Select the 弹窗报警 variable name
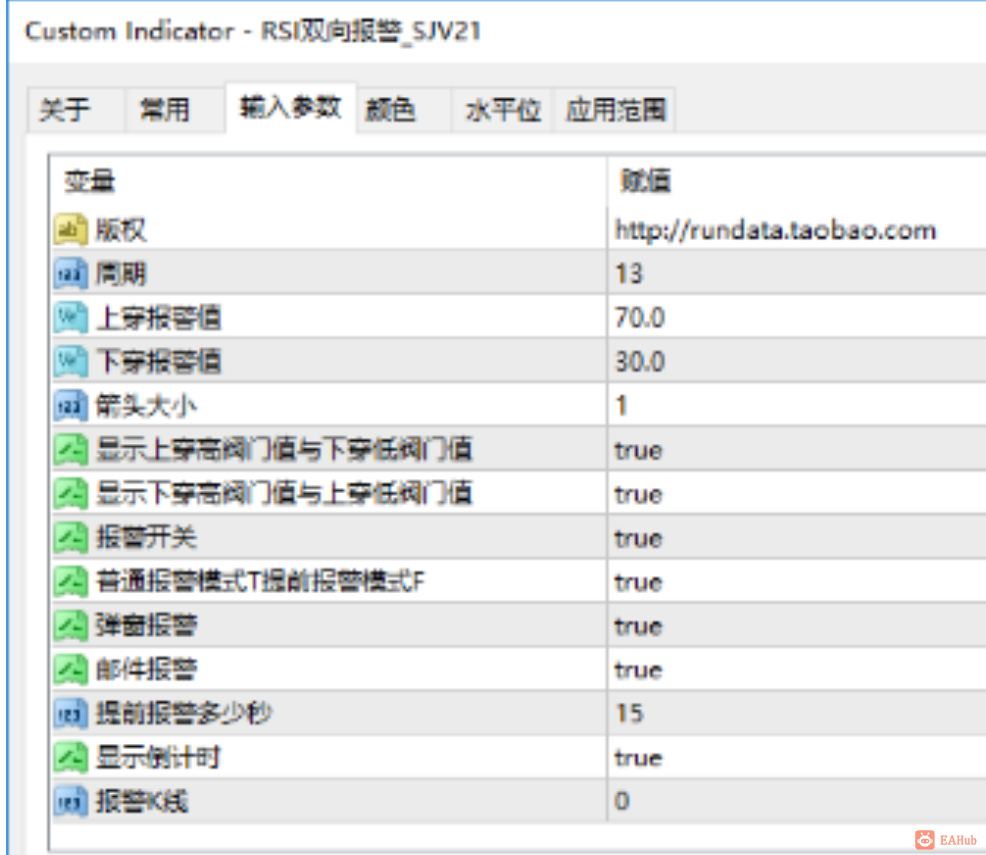986x855 pixels. pyautogui.click(x=146, y=626)
